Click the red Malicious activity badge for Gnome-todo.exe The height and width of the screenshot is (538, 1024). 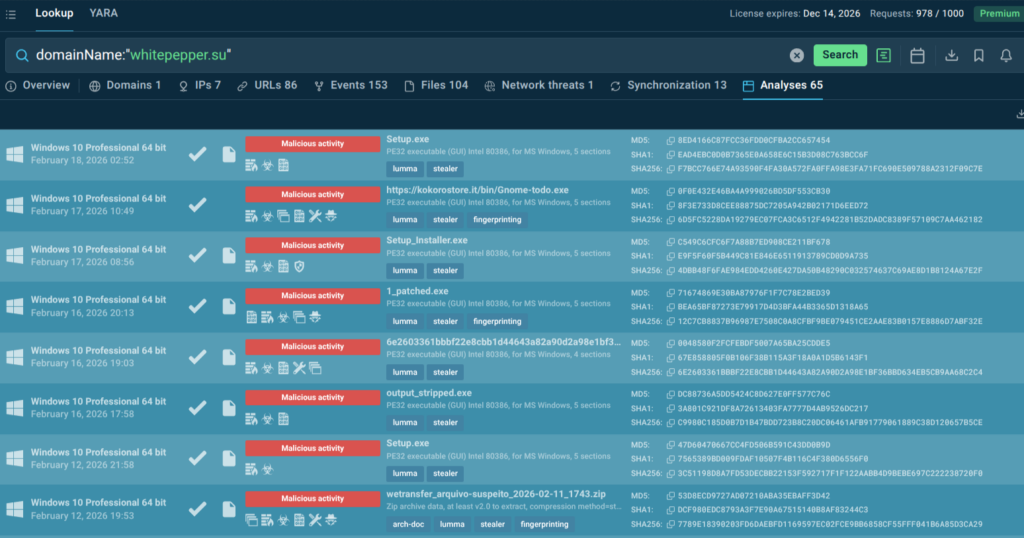(x=312, y=195)
